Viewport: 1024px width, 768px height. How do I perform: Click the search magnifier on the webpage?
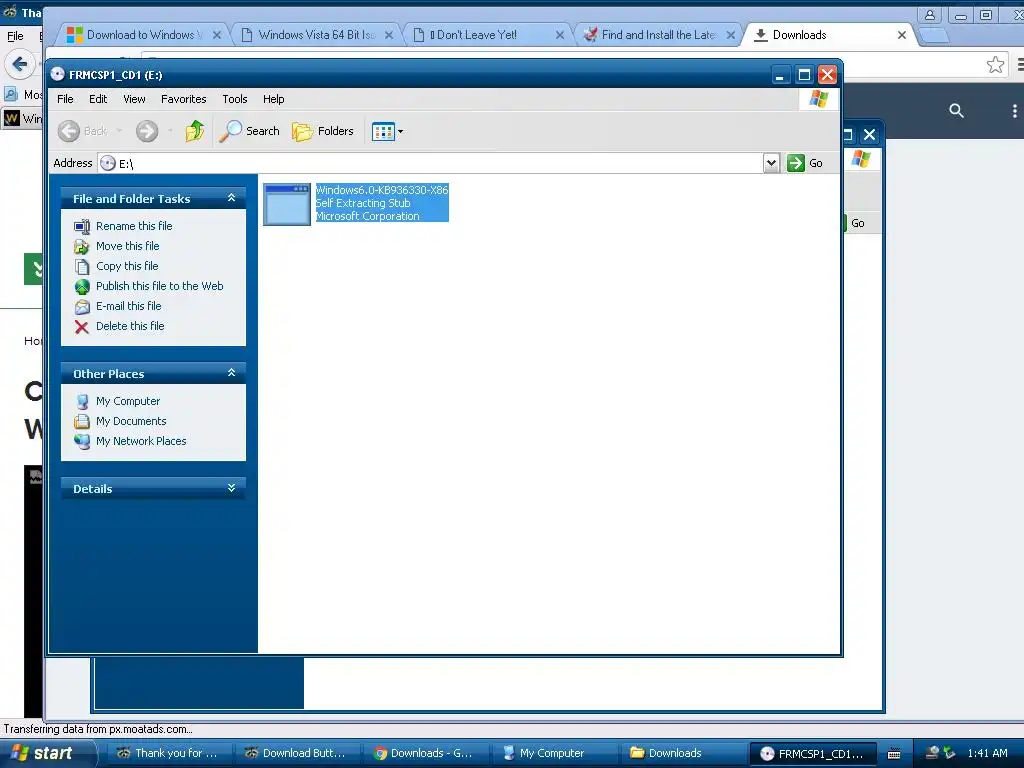[x=956, y=110]
